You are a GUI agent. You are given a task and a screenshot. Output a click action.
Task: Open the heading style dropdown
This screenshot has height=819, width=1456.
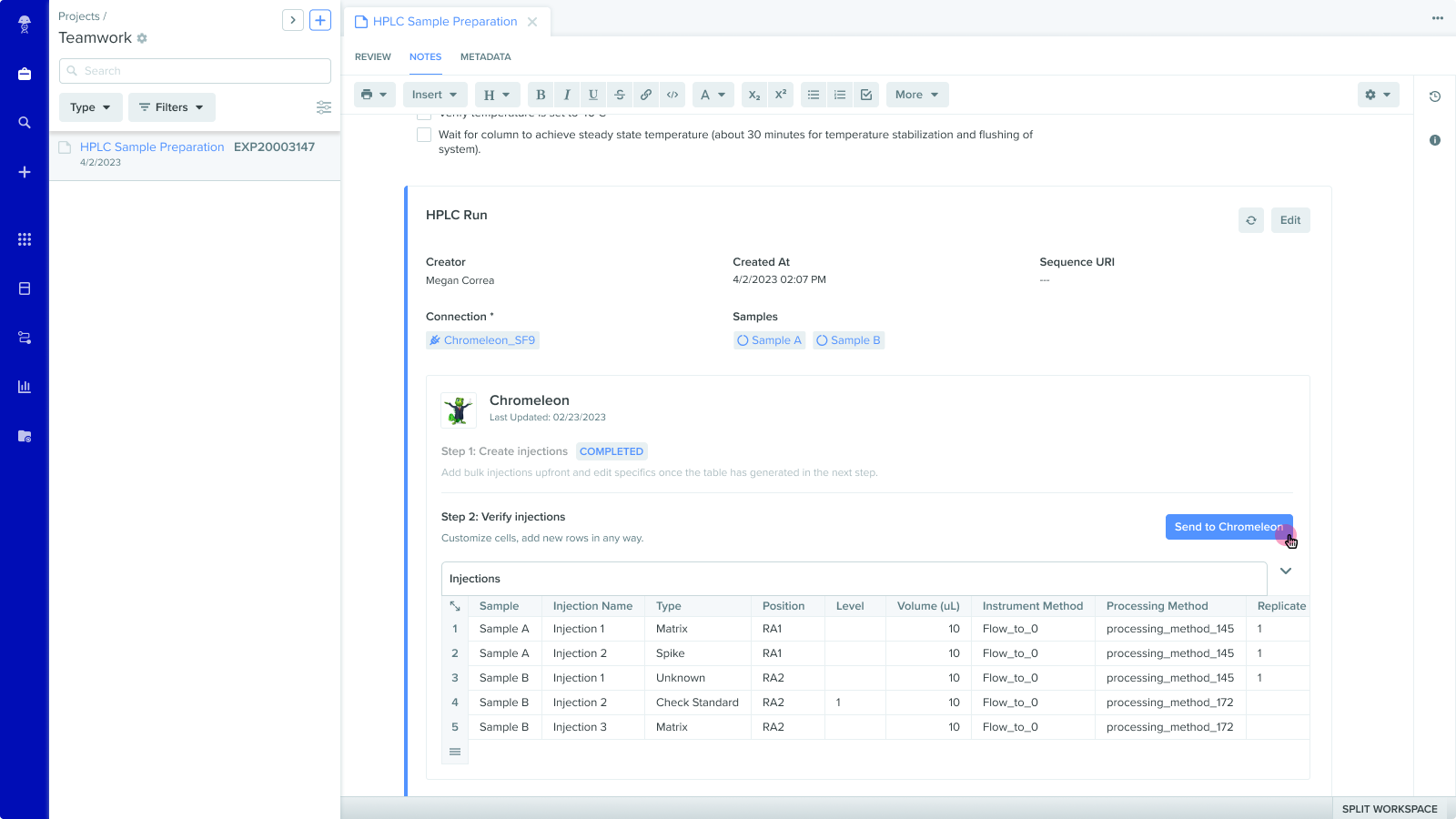498,95
